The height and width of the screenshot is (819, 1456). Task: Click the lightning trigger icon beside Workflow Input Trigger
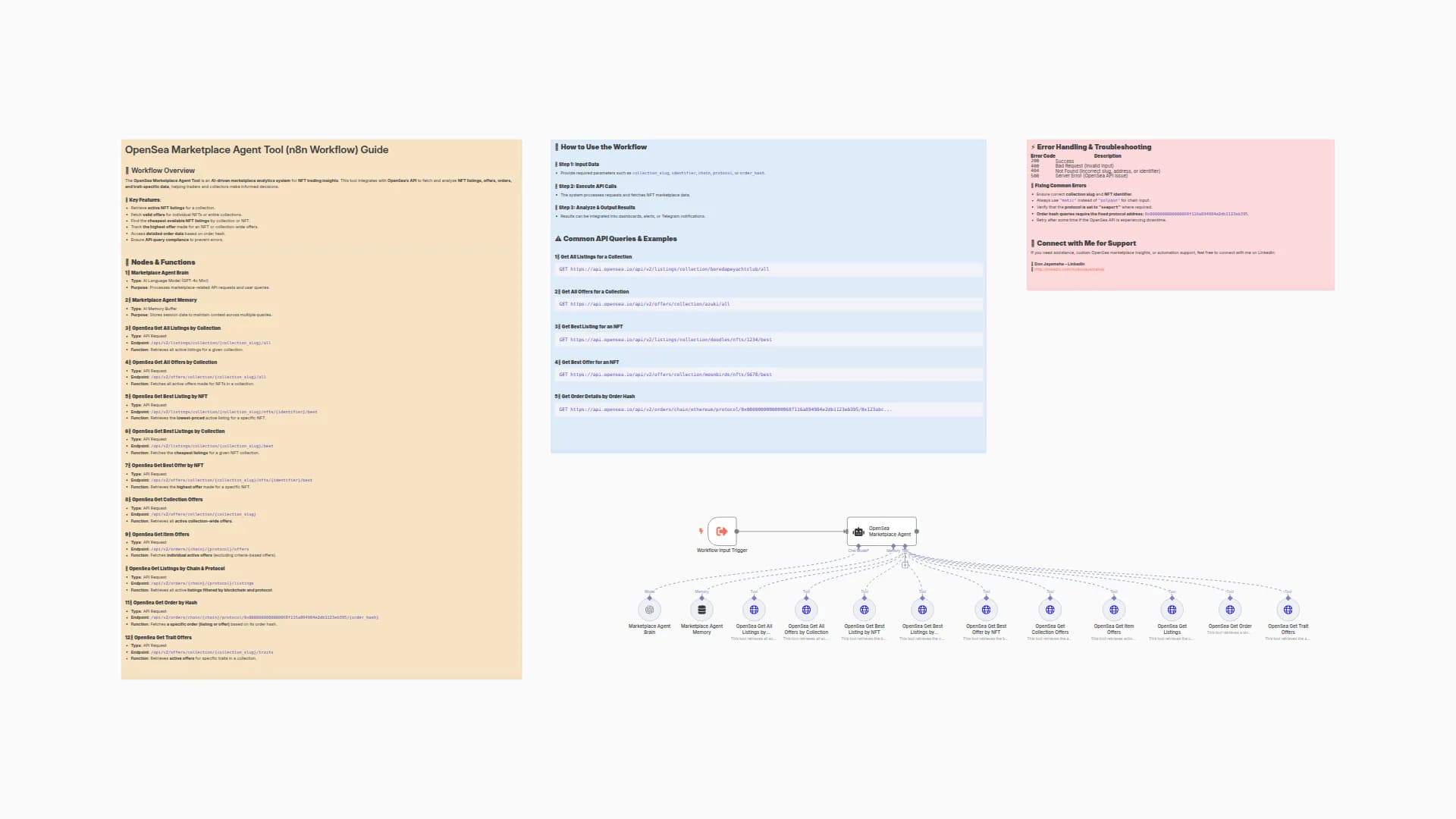coord(701,531)
